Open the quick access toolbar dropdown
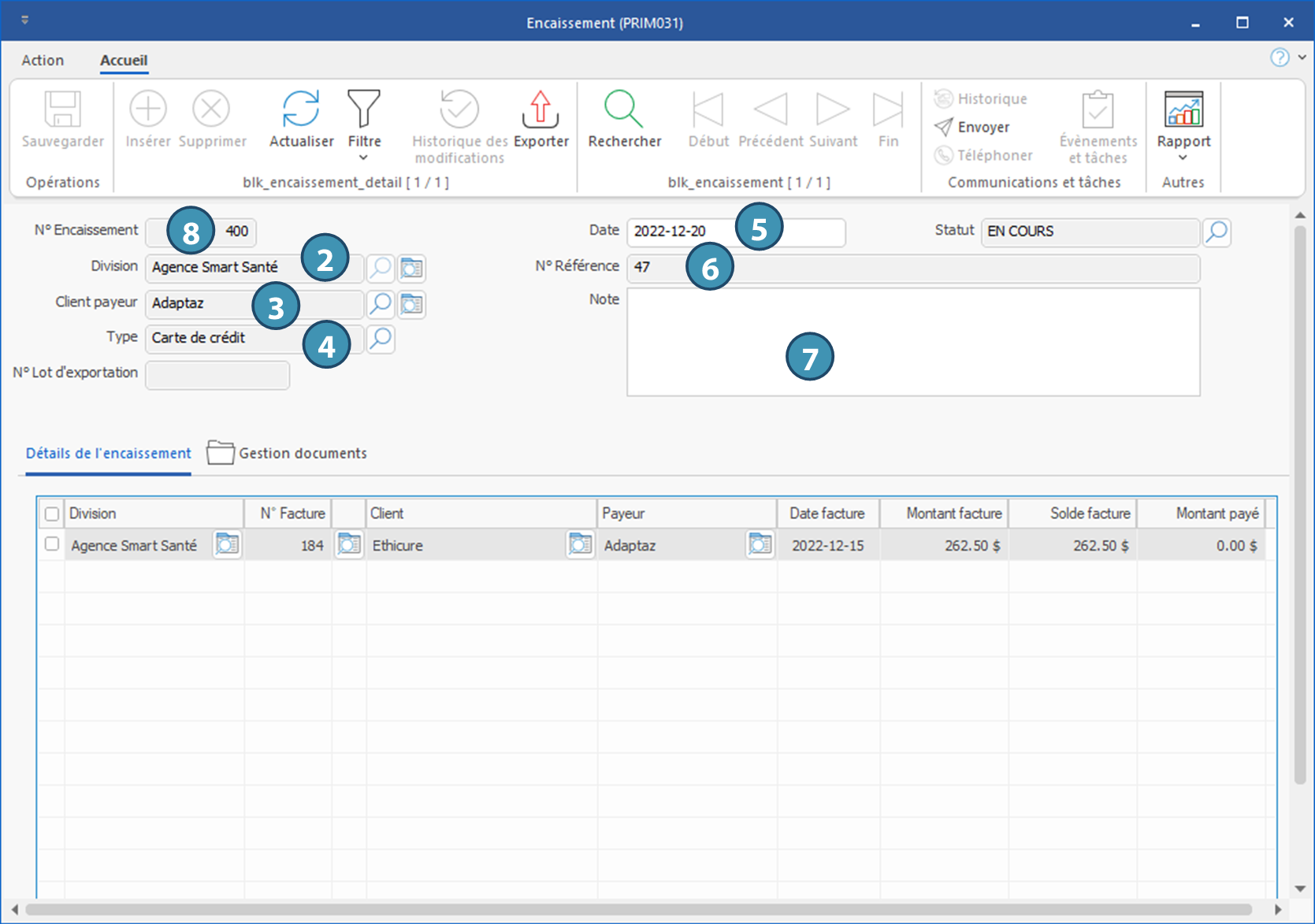Viewport: 1315px width, 924px height. pos(25,20)
